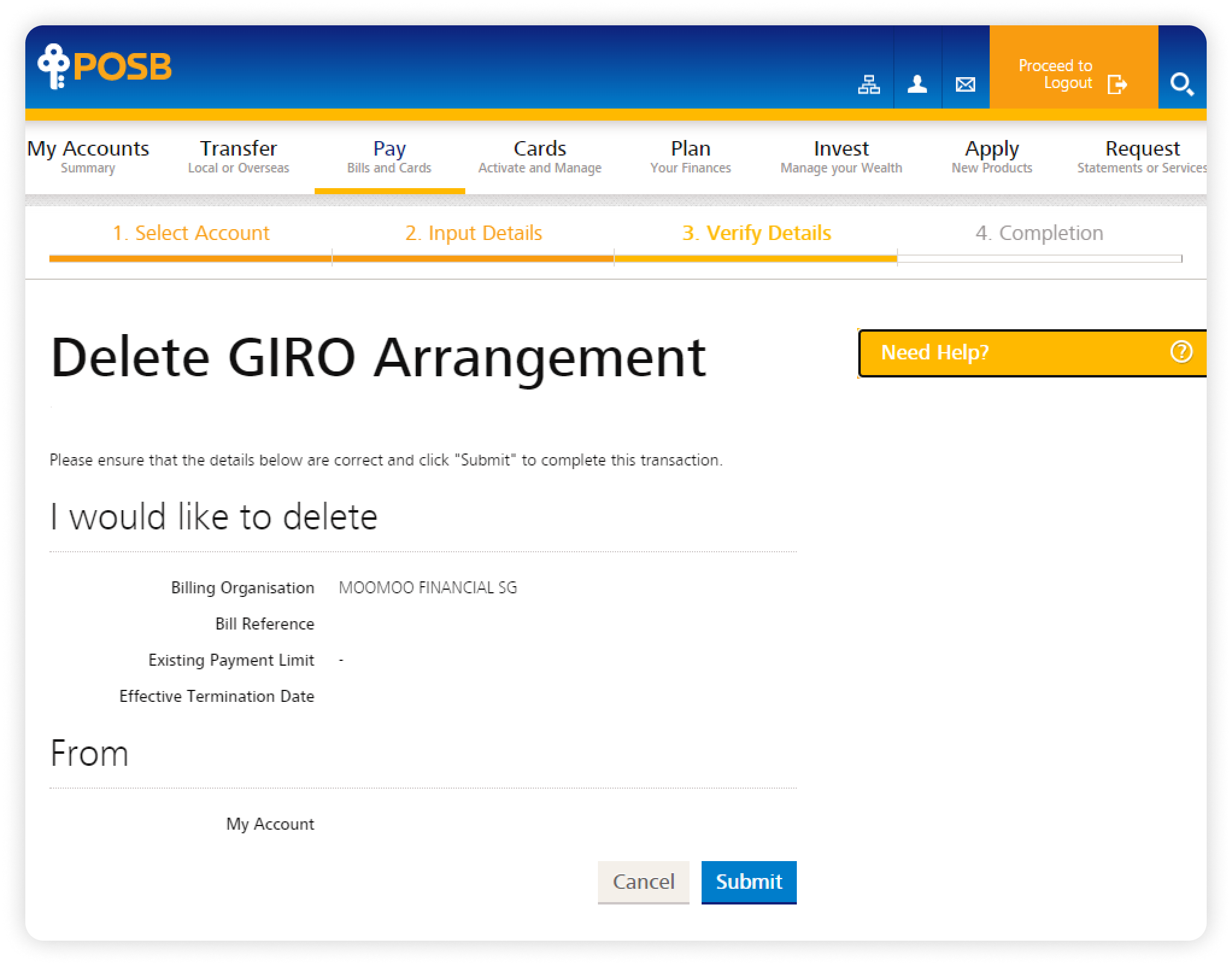Click the Bill Reference label
The height and width of the screenshot is (966, 1232).
tap(265, 623)
